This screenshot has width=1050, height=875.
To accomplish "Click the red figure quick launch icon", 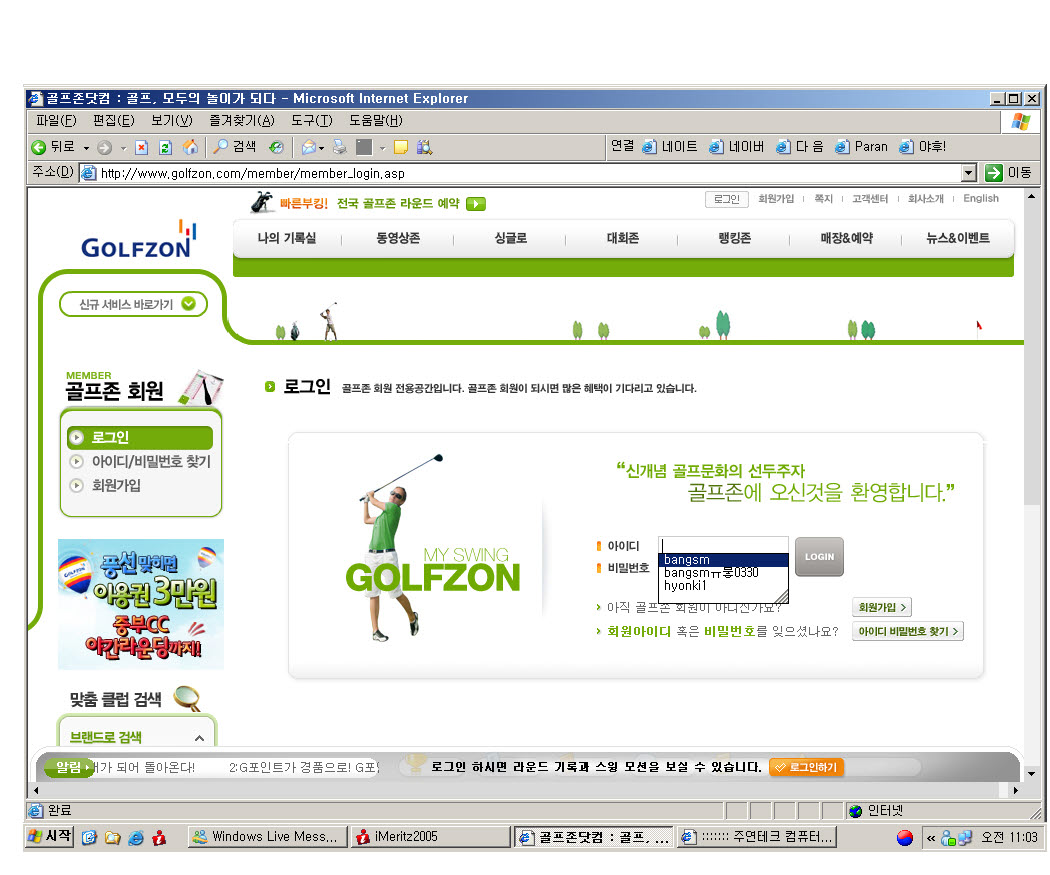I will point(159,837).
